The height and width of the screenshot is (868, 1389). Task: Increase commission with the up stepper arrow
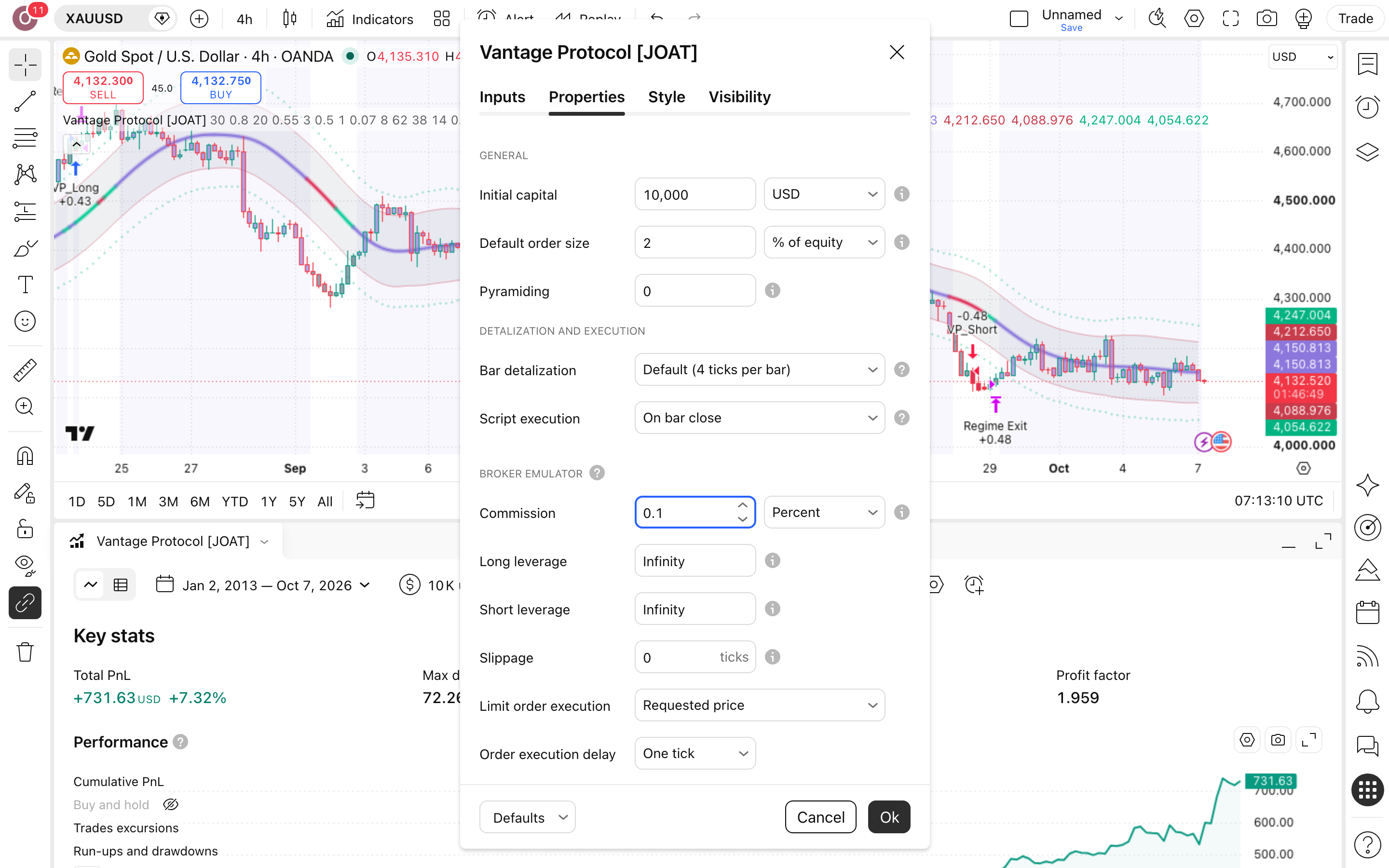(742, 505)
